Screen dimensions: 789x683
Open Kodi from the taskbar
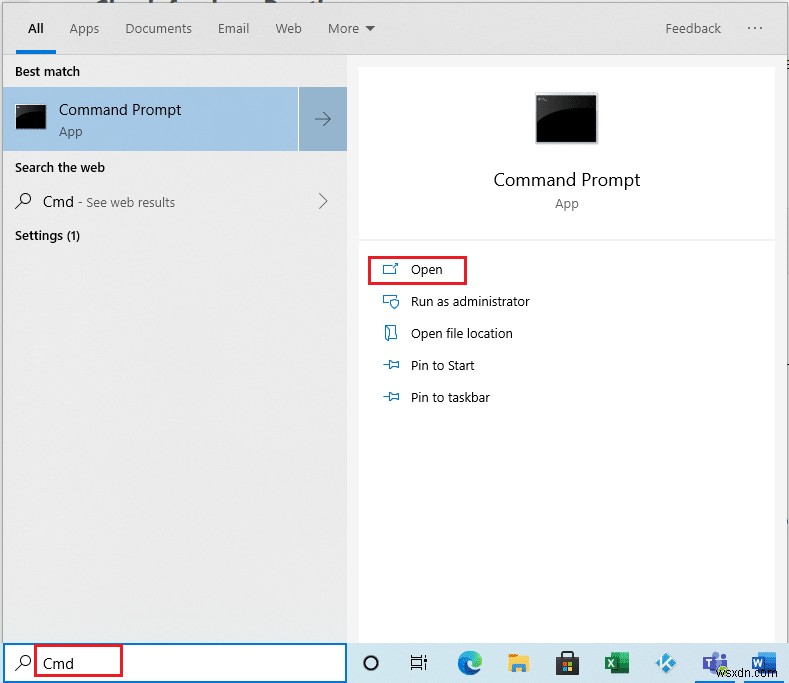(x=665, y=663)
